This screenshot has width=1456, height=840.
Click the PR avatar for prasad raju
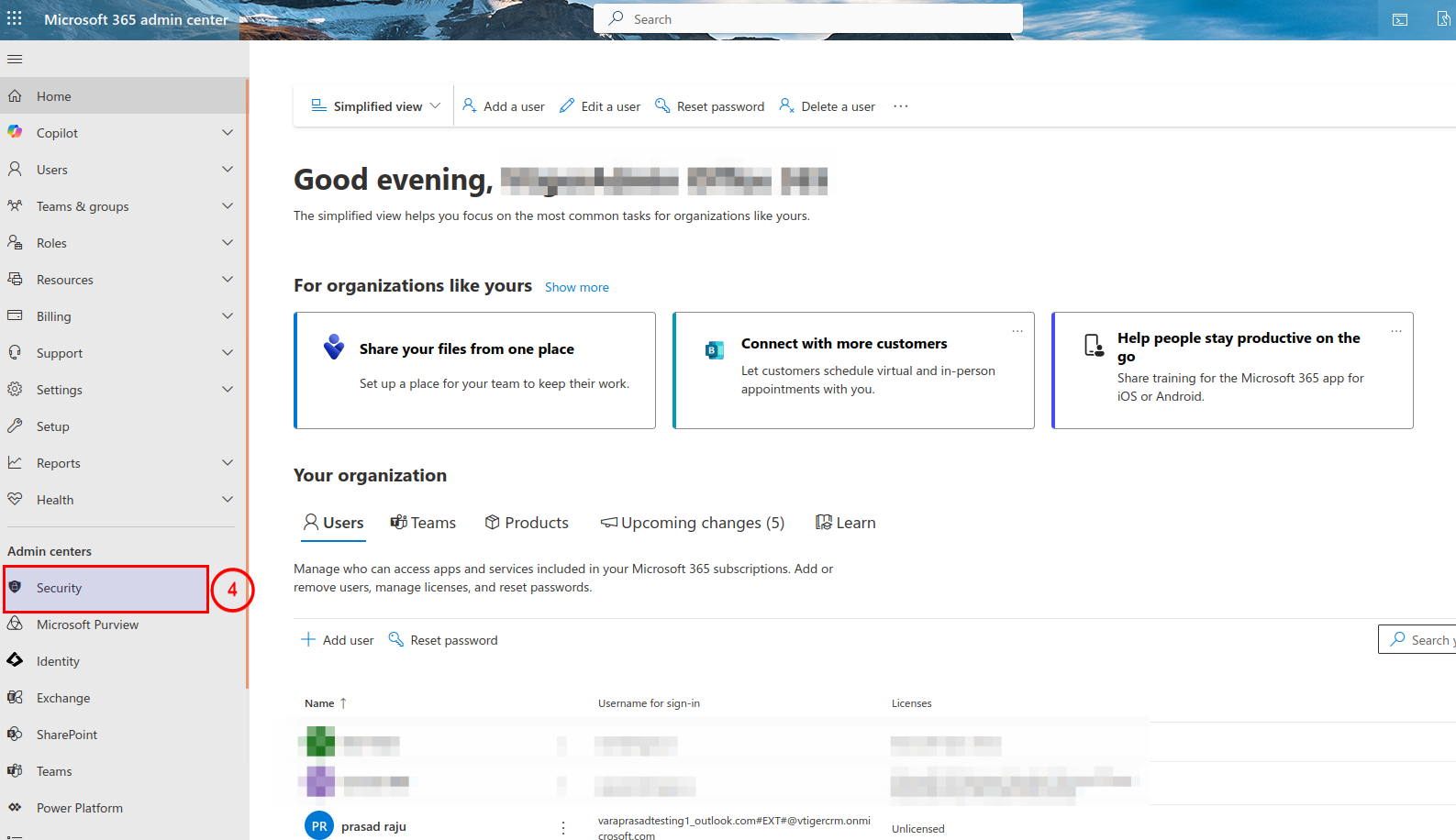tap(319, 825)
